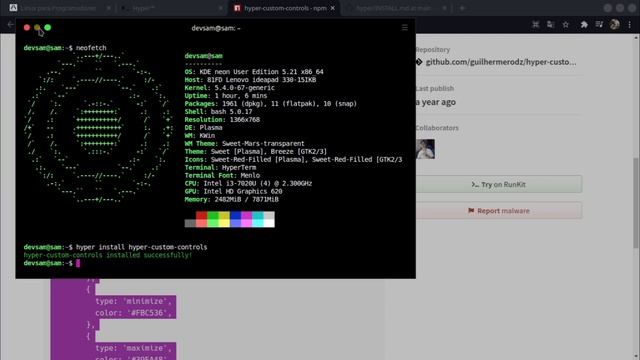Open the media control playlist icon
Image resolution: width=640 pixels, height=360 pixels.
tap(599, 24)
